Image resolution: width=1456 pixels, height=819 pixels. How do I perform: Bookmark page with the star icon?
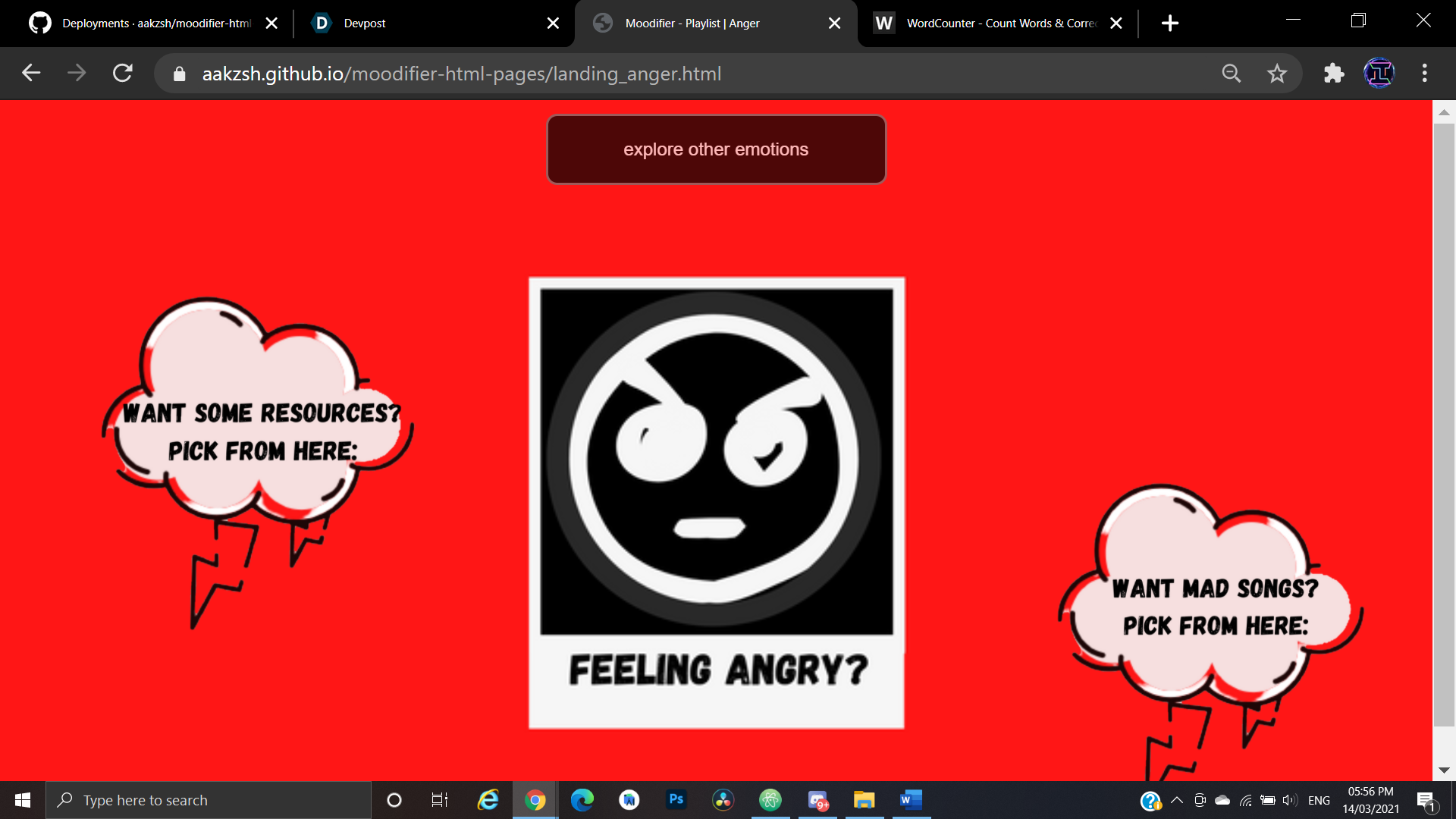point(1277,73)
